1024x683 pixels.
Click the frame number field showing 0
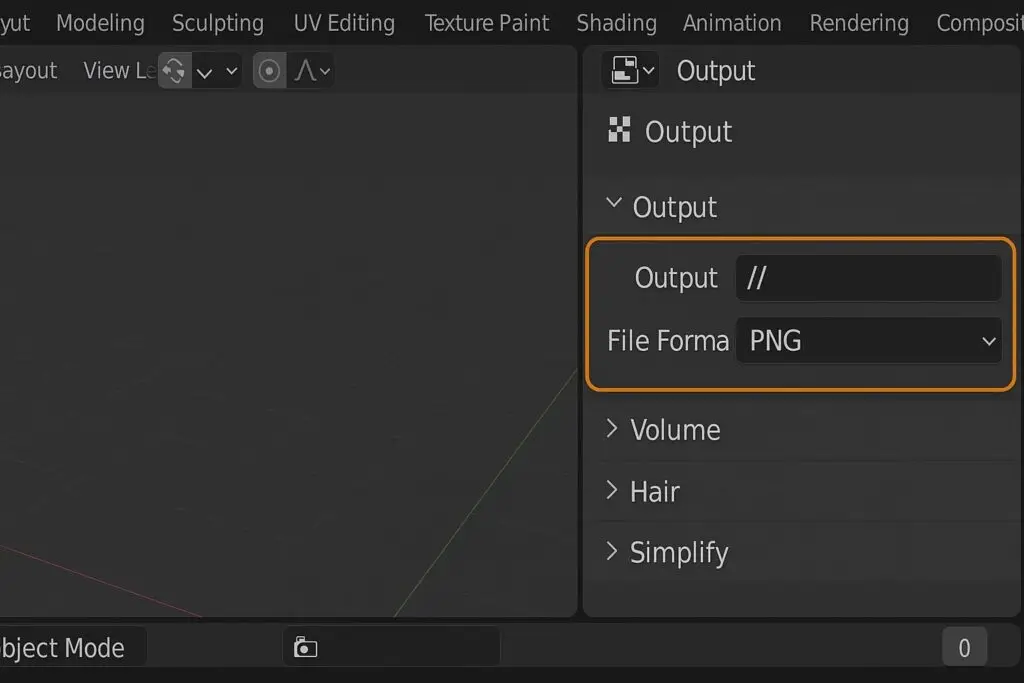[x=964, y=648]
